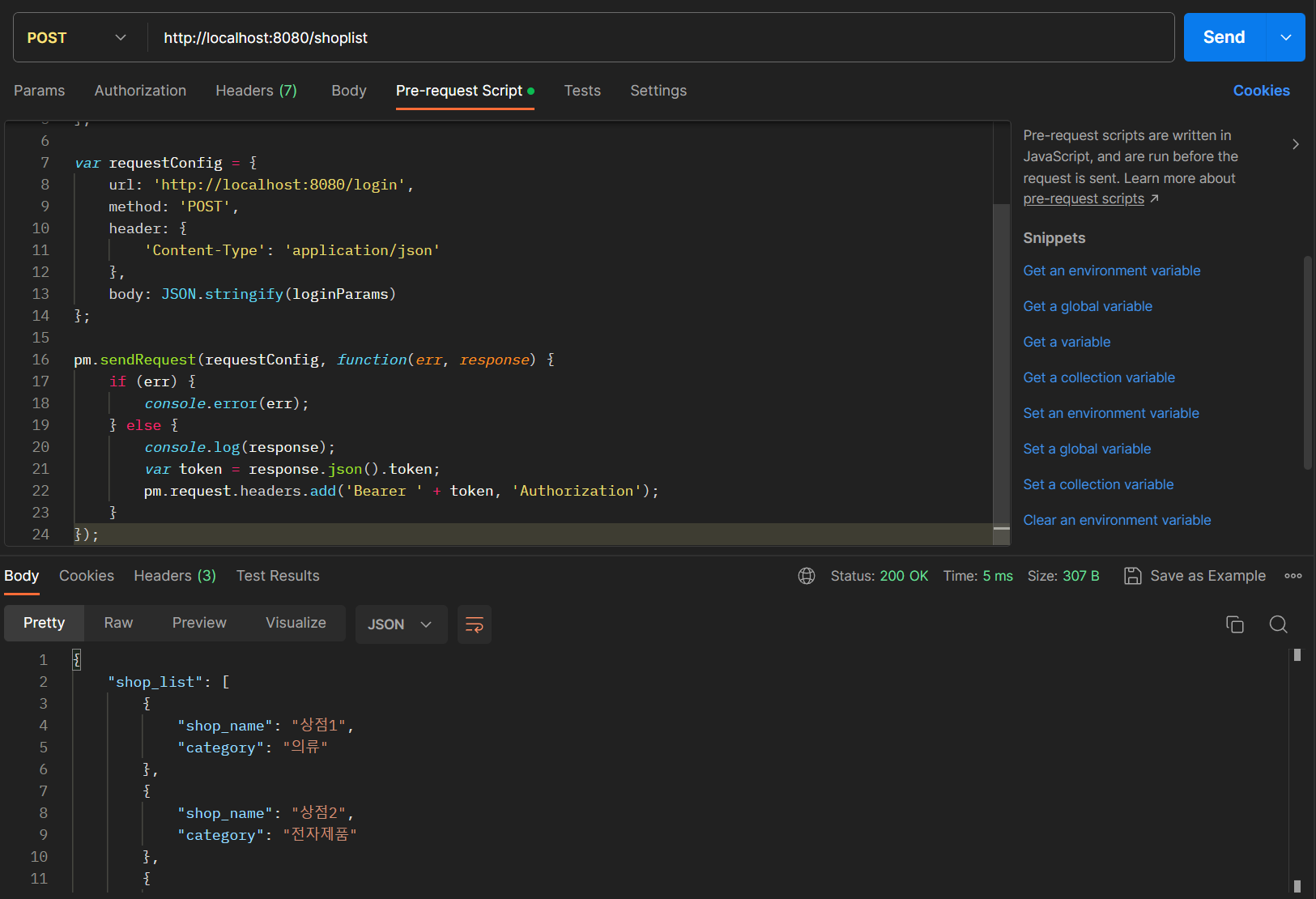
Task: Switch to Visualize response view
Action: click(x=296, y=623)
